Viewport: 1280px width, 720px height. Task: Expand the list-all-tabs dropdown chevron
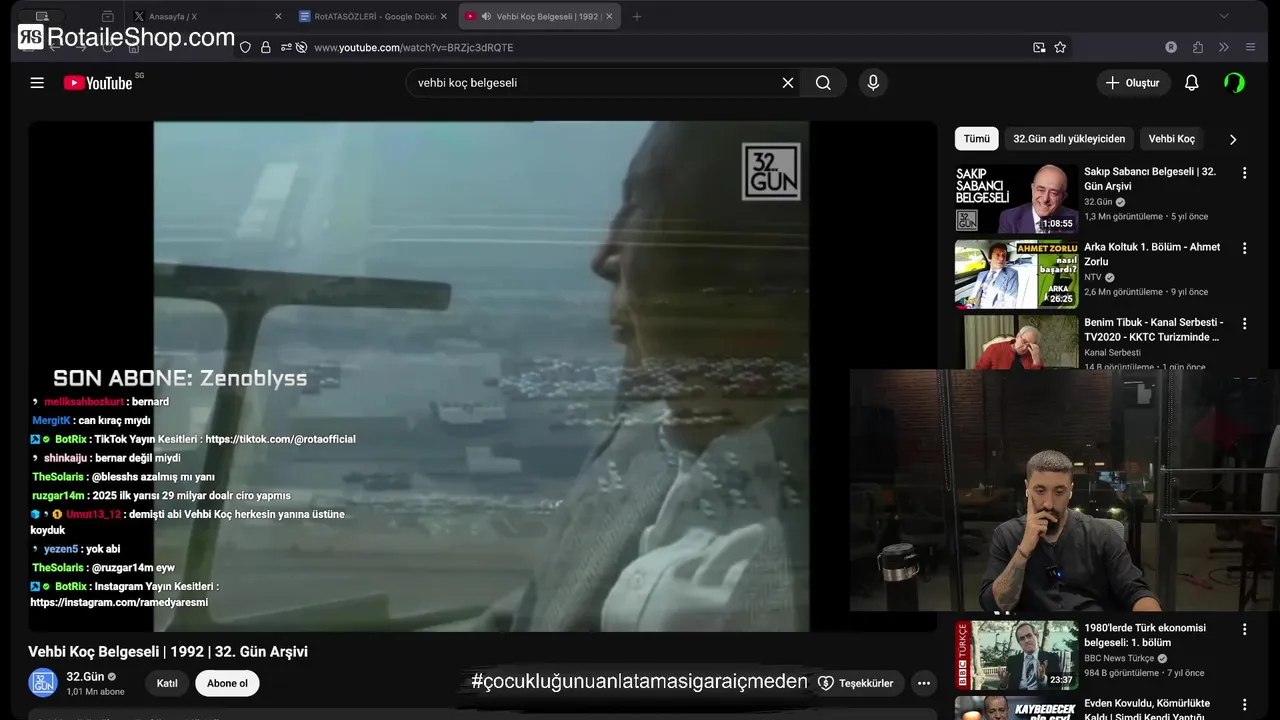[x=1224, y=16]
